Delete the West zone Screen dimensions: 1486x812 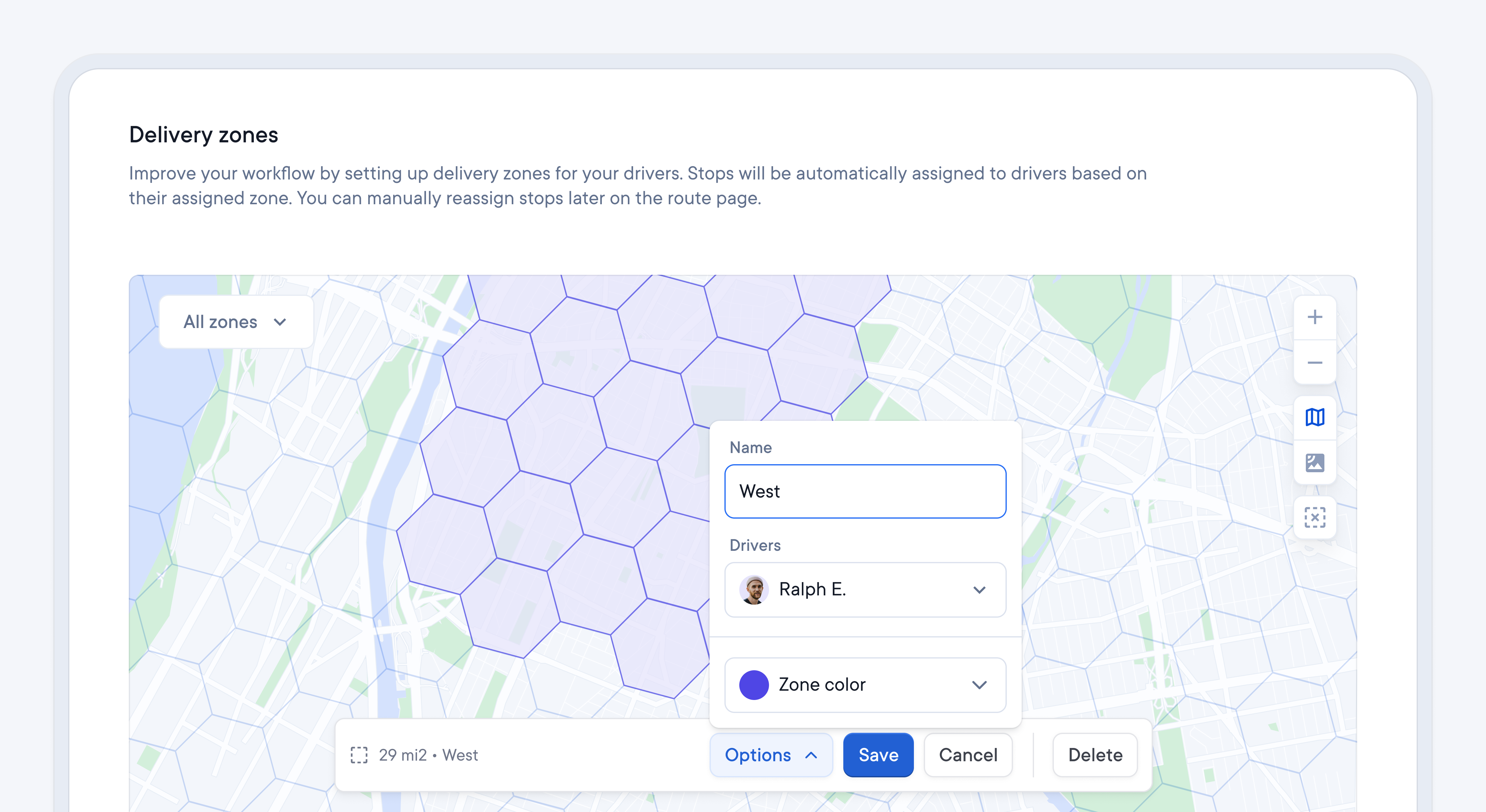(x=1095, y=755)
